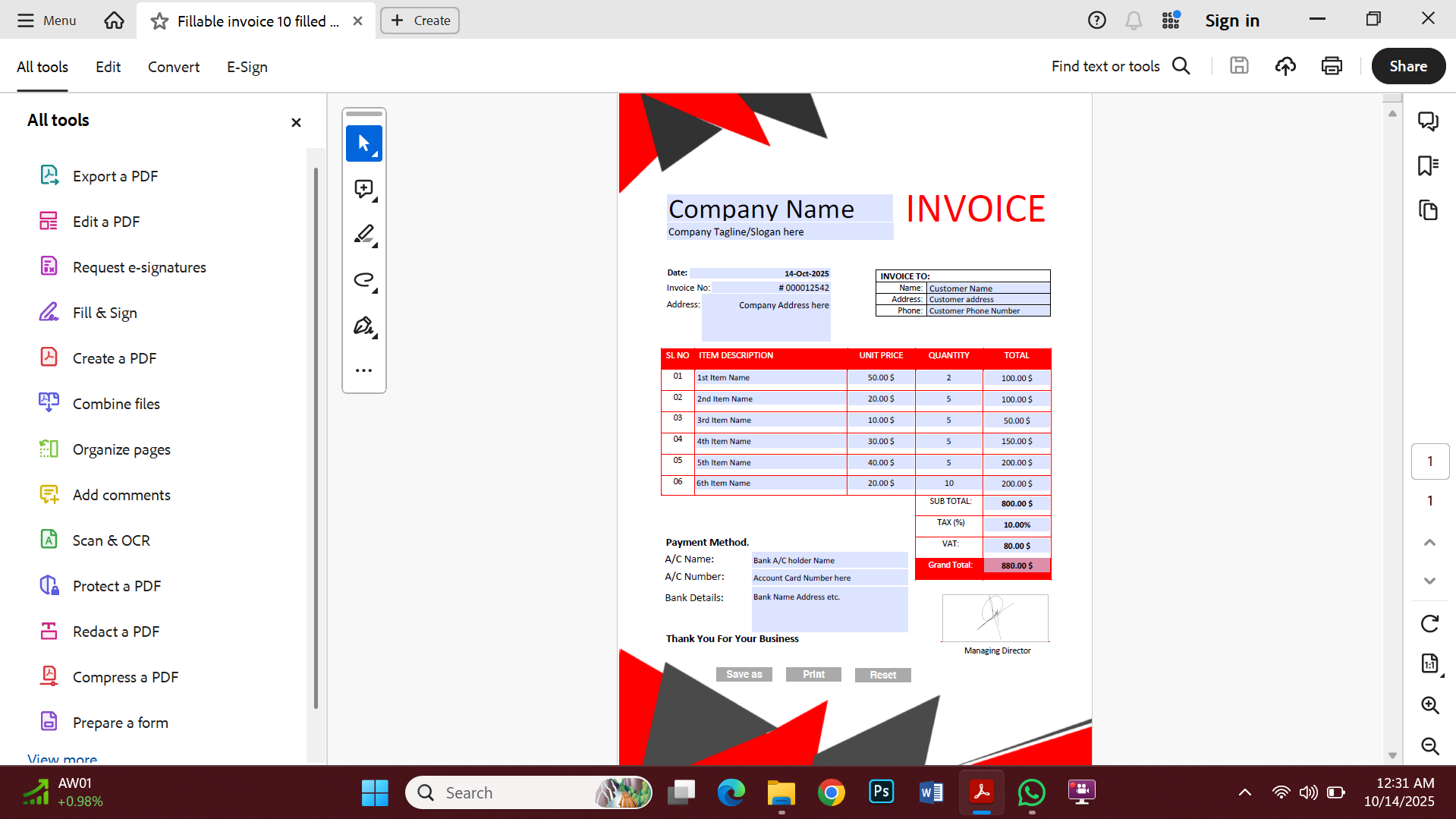Image resolution: width=1456 pixels, height=819 pixels.
Task: Open more tools via the ellipsis in the toolbar
Action: tap(363, 370)
